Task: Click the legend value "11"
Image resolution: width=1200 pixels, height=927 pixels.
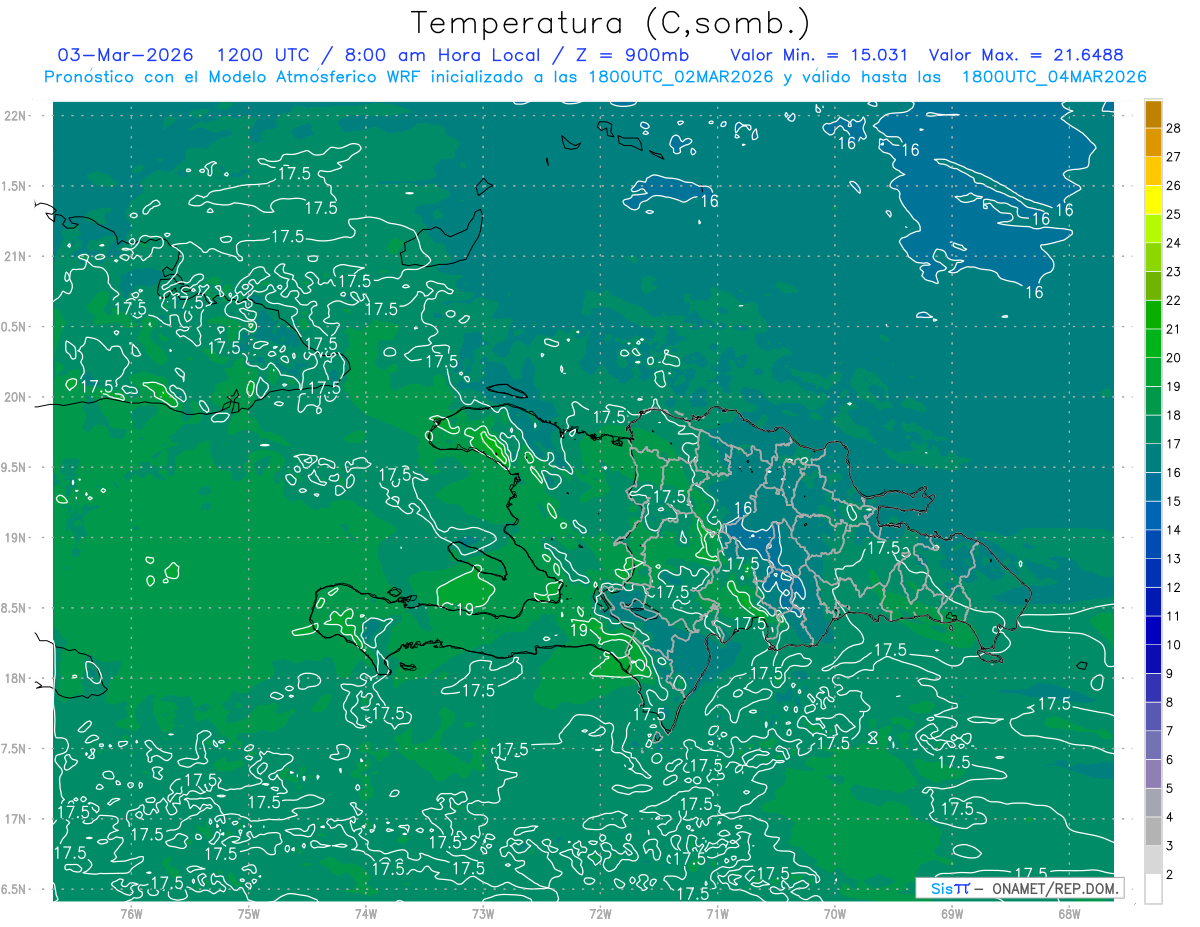Action: [x=1173, y=616]
